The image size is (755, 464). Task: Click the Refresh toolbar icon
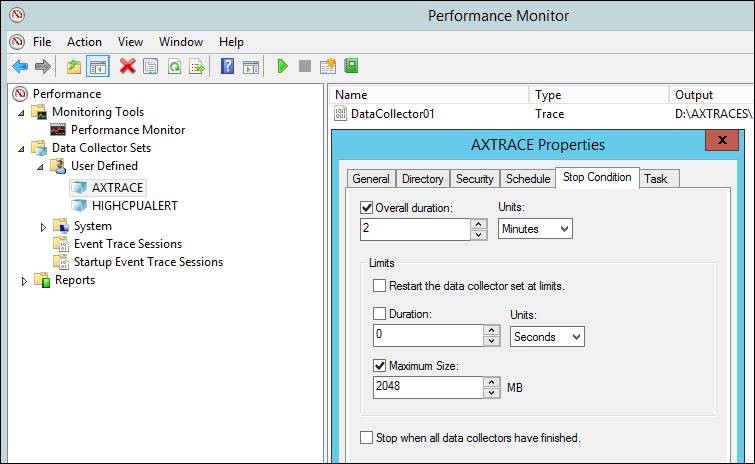coord(174,66)
